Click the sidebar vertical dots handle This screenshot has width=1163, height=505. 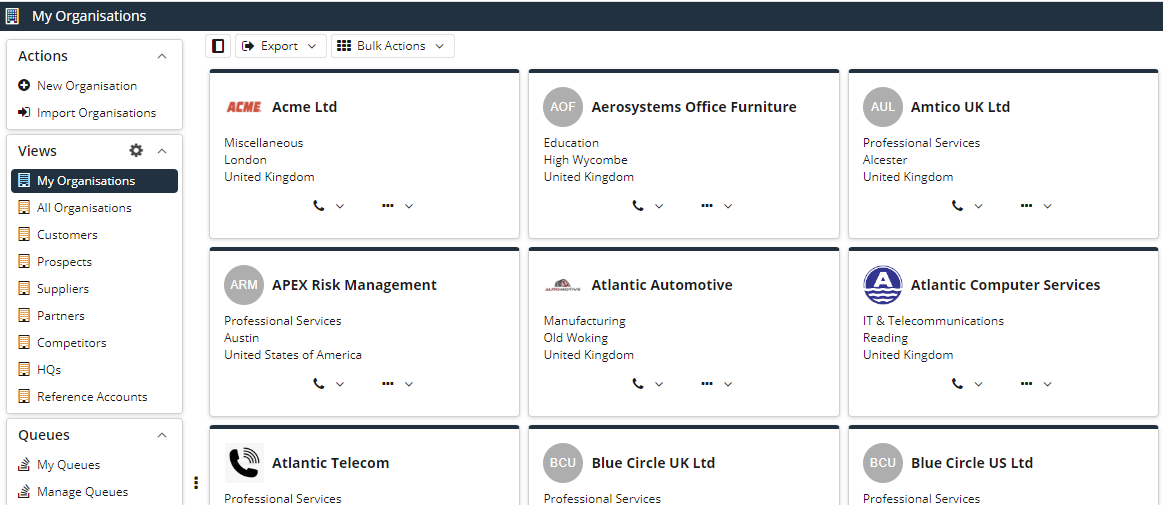coord(196,483)
